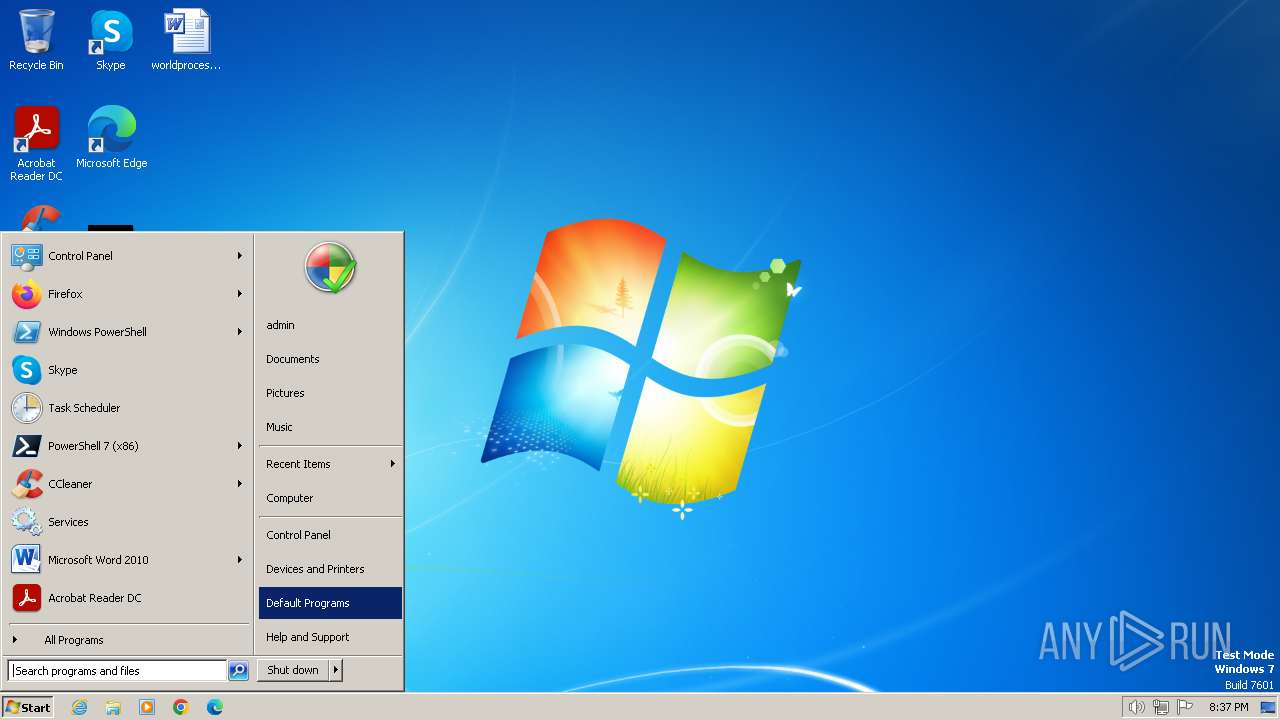Click the Show desktop button
This screenshot has height=720, width=1280.
pyautogui.click(x=1268, y=707)
